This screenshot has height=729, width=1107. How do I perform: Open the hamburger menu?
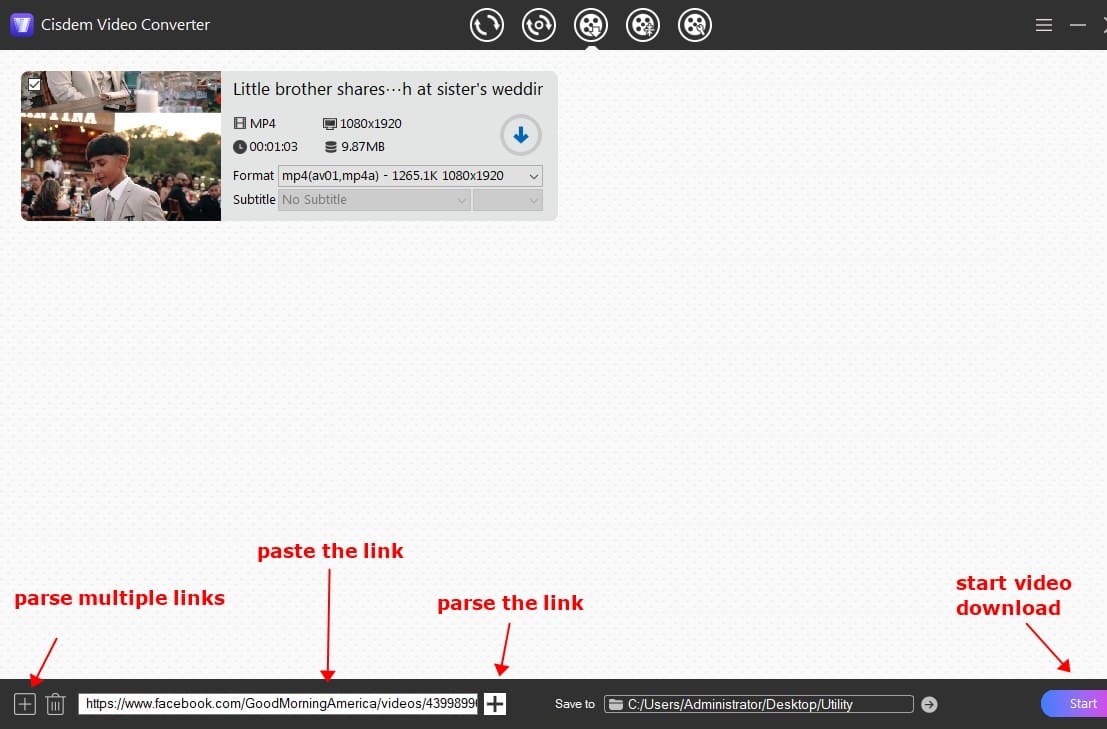[1043, 25]
